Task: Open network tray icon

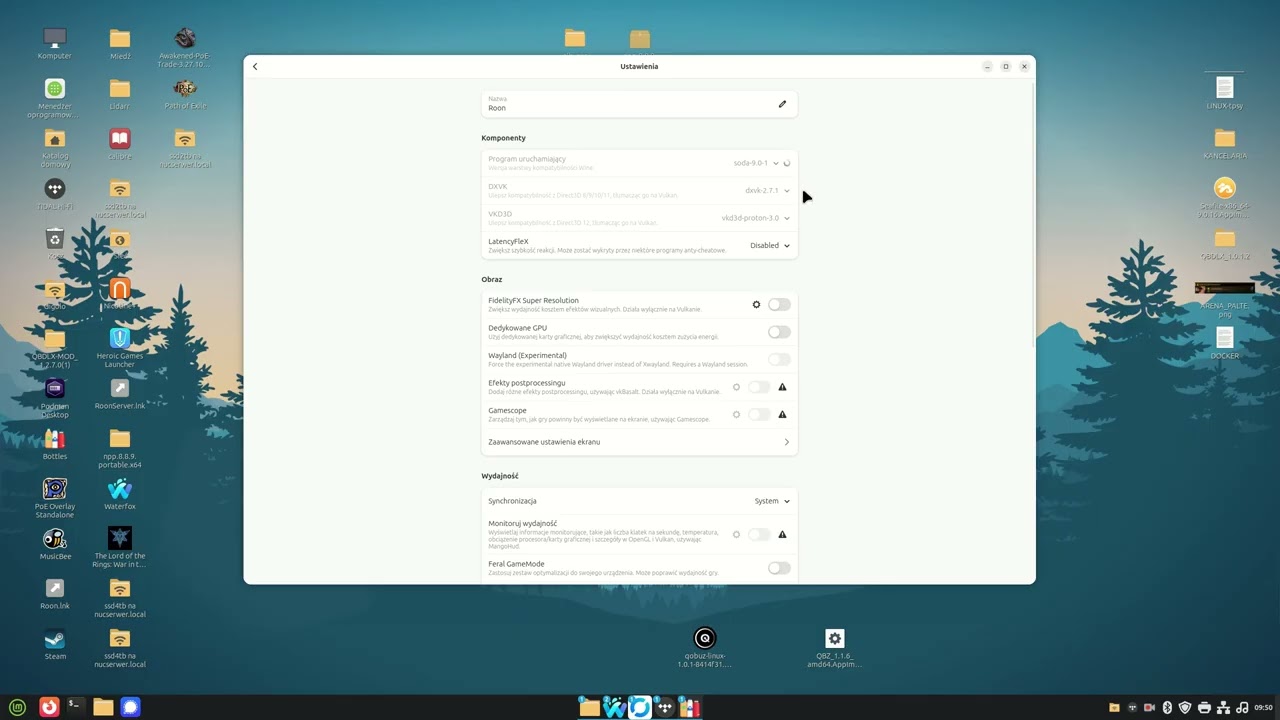Action: tap(1223, 707)
